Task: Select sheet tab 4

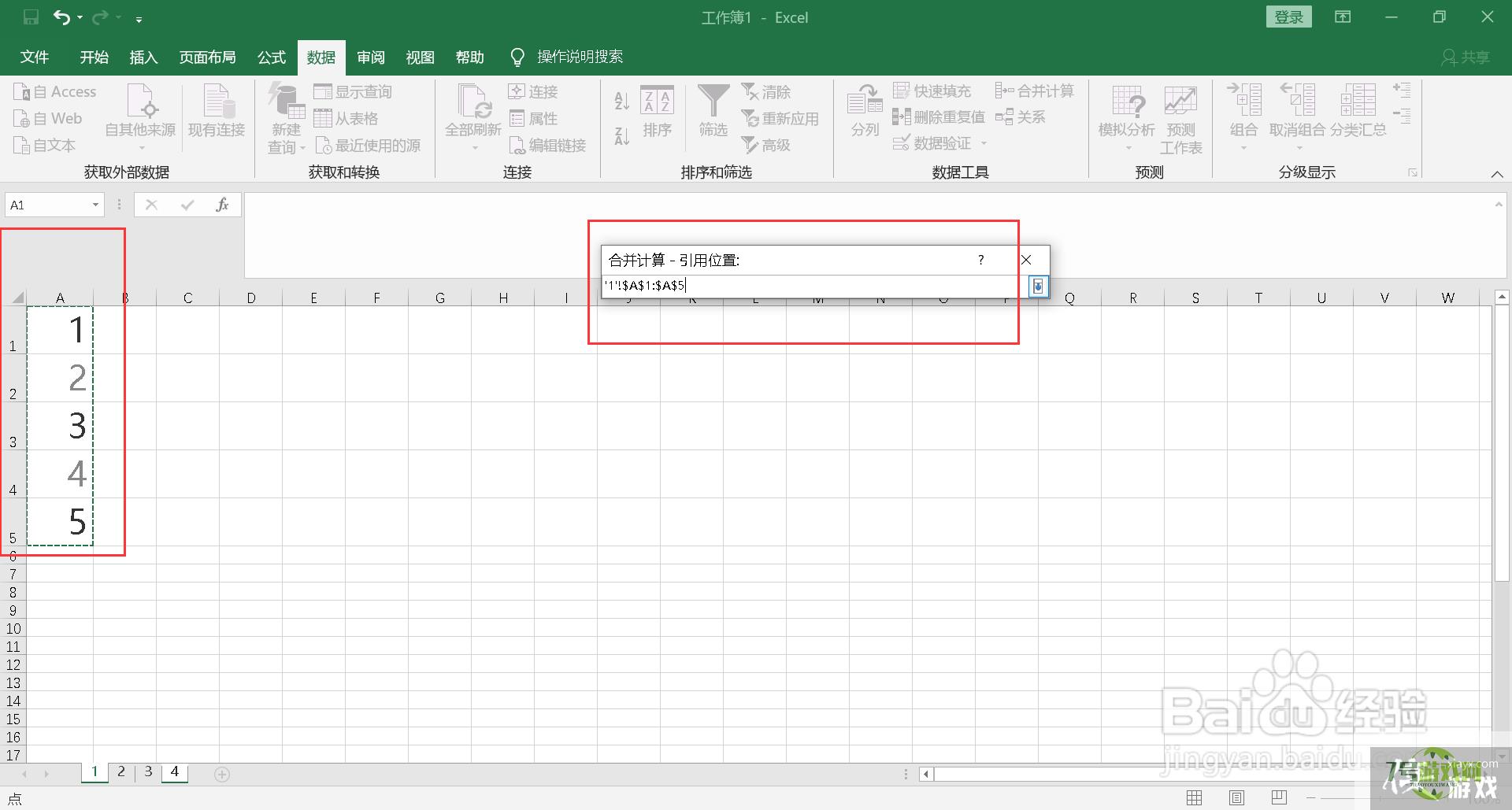Action: 175,772
